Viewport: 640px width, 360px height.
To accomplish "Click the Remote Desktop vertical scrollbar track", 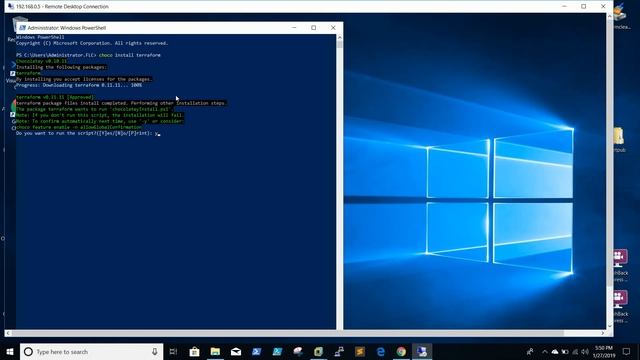I will coord(610,171).
